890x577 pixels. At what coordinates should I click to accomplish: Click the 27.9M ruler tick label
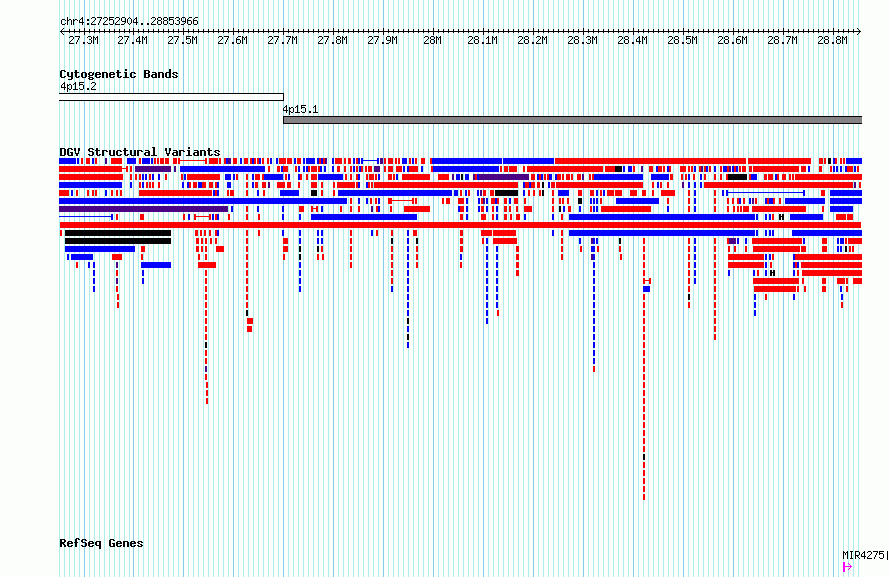[382, 40]
